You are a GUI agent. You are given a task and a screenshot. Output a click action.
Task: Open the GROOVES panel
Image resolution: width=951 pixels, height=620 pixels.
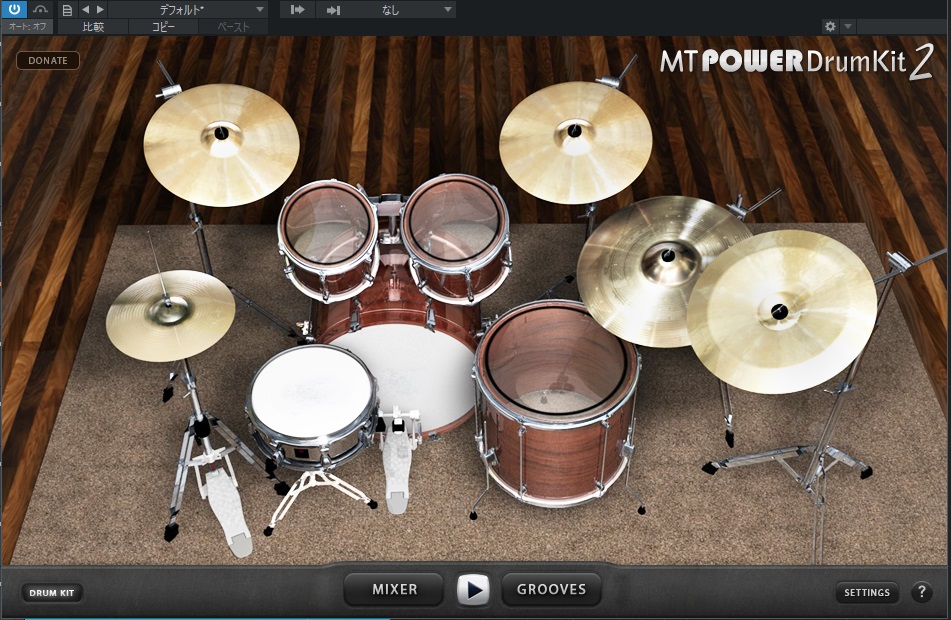click(x=551, y=589)
